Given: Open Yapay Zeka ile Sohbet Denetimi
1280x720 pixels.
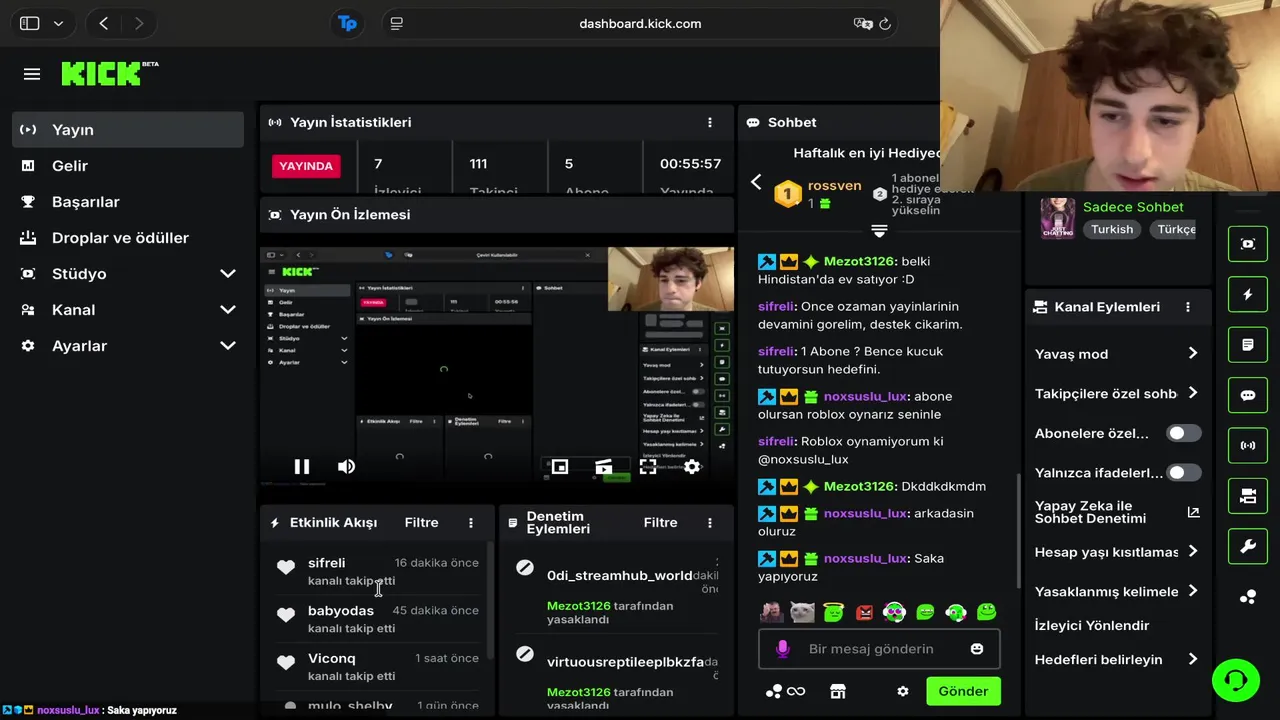Looking at the screenshot, I should pyautogui.click(x=1116, y=512).
